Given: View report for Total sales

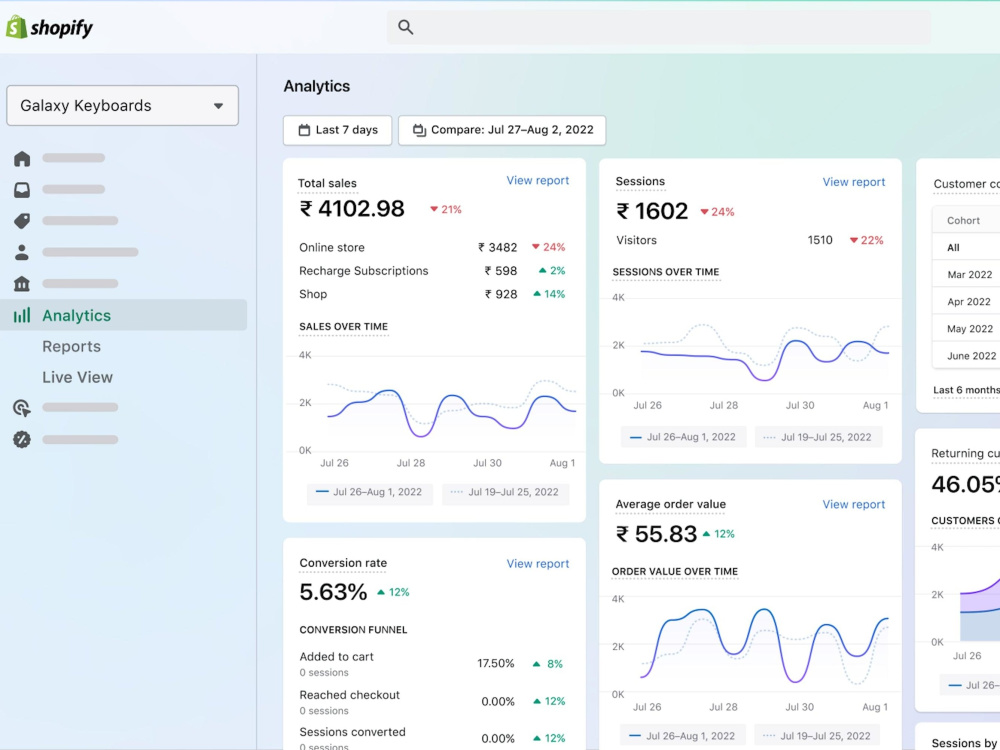Looking at the screenshot, I should [x=538, y=180].
